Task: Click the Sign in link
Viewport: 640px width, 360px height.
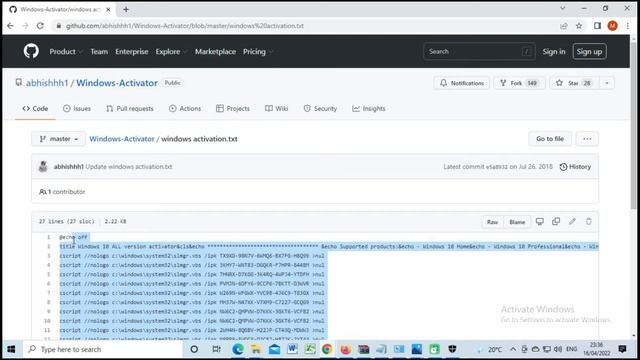Action: (554, 51)
